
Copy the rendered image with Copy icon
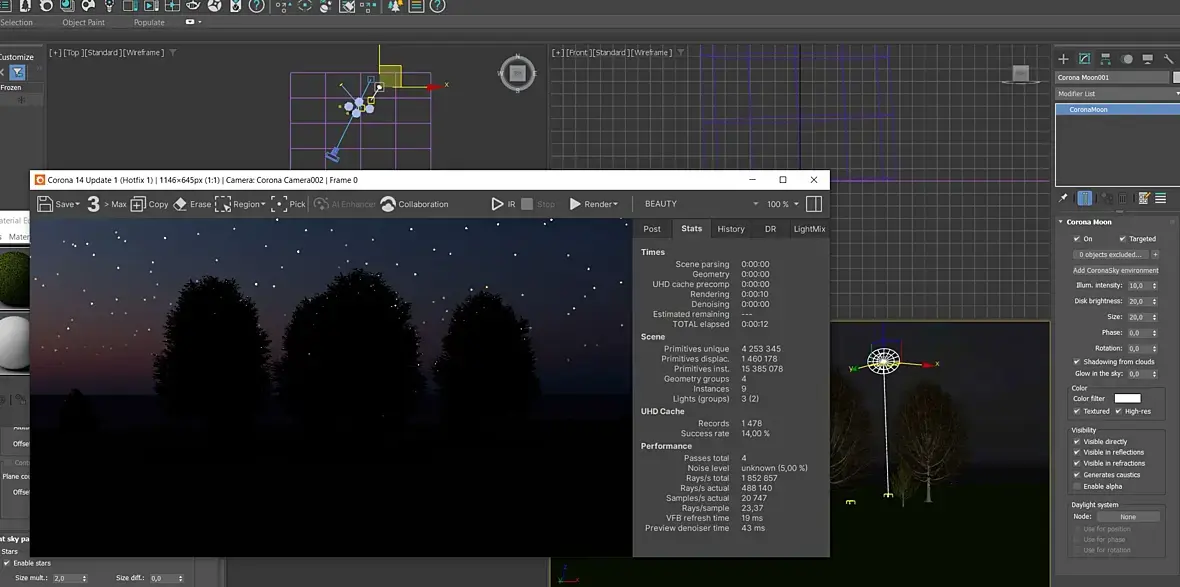pos(138,204)
